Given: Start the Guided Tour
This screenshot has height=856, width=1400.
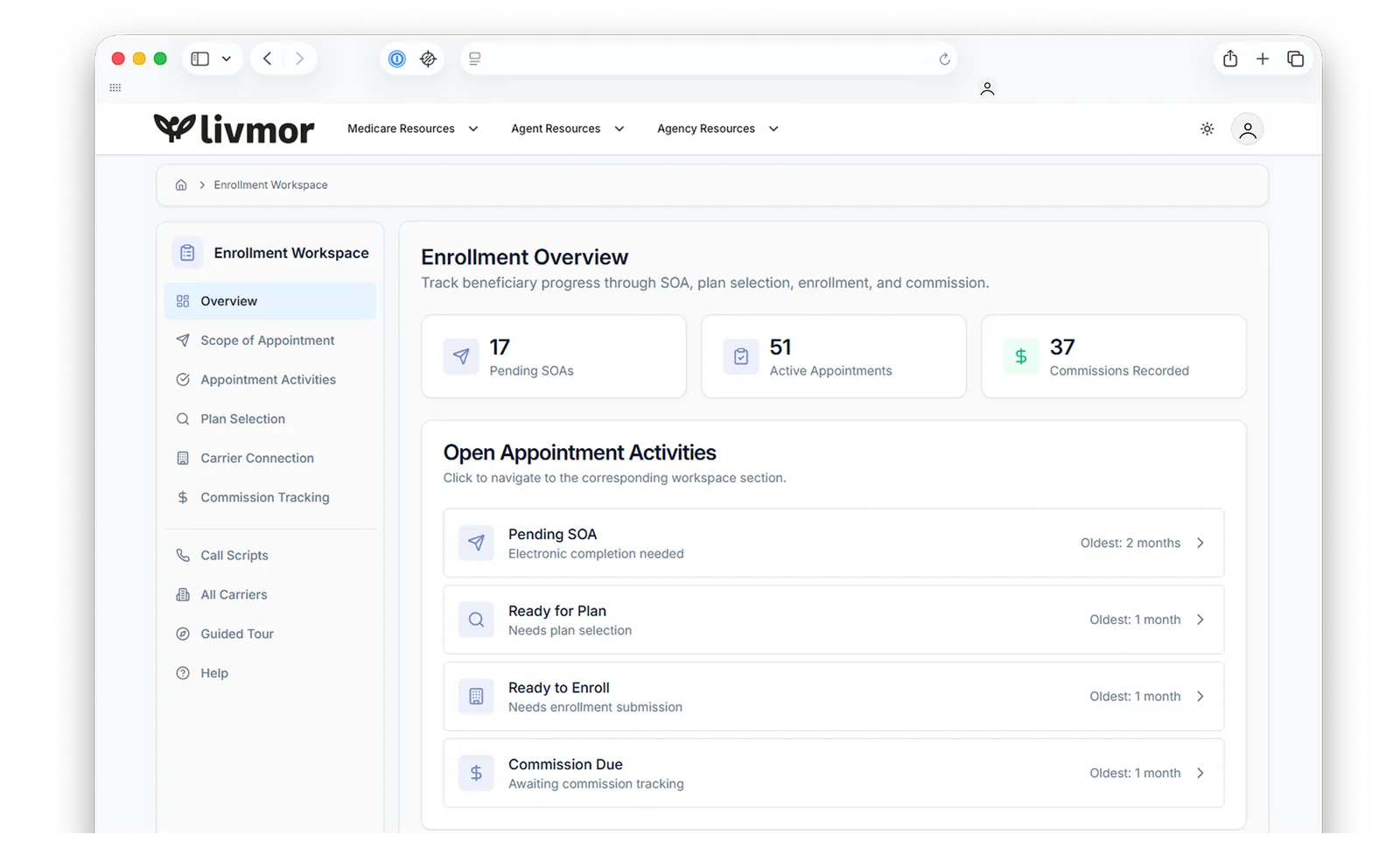Looking at the screenshot, I should pos(270,634).
